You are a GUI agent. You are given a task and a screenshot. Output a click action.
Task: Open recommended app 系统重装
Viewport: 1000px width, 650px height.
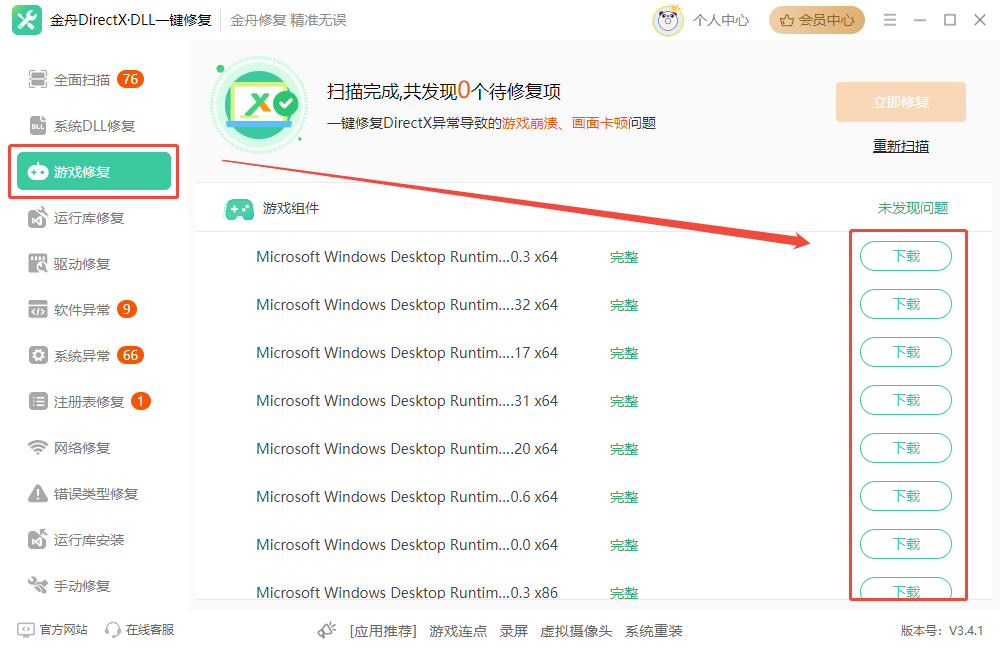[654, 632]
